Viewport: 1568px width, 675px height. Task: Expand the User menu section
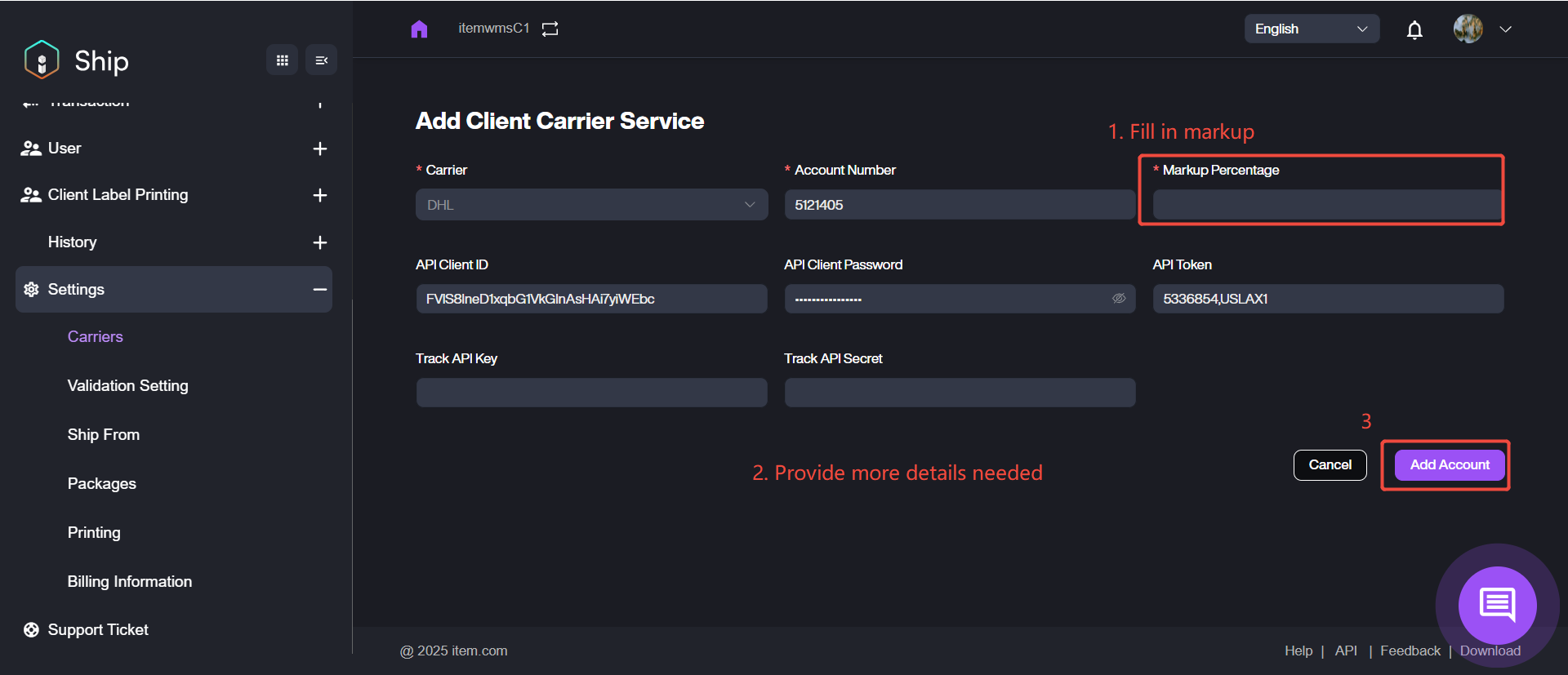[x=319, y=149]
